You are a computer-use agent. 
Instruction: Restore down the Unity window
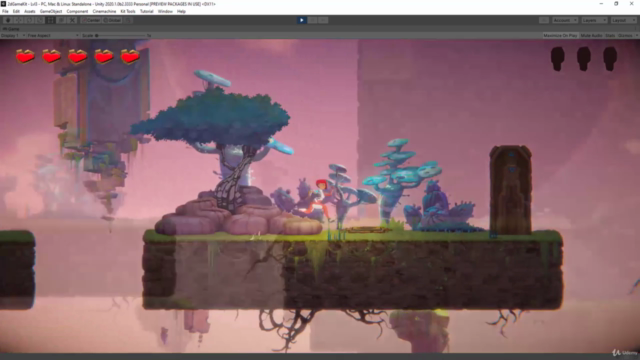pyautogui.click(x=616, y=4)
